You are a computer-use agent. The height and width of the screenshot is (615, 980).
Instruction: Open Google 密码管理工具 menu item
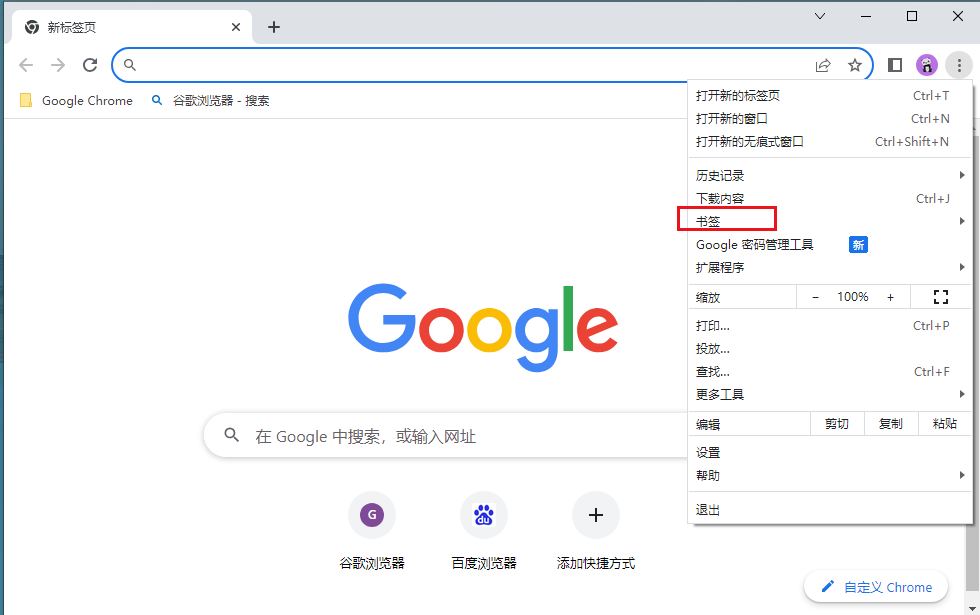coord(830,244)
